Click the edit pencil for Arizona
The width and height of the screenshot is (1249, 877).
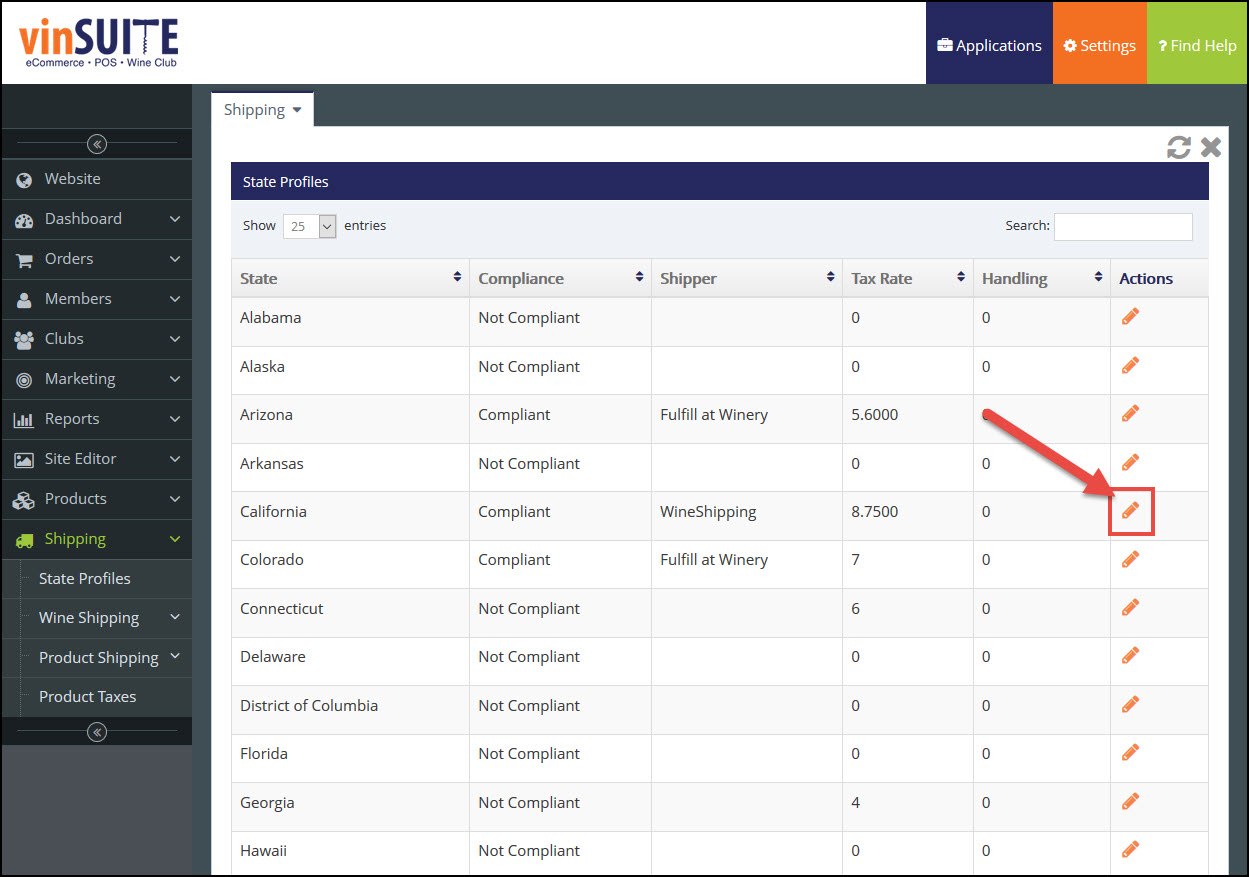[x=1130, y=413]
